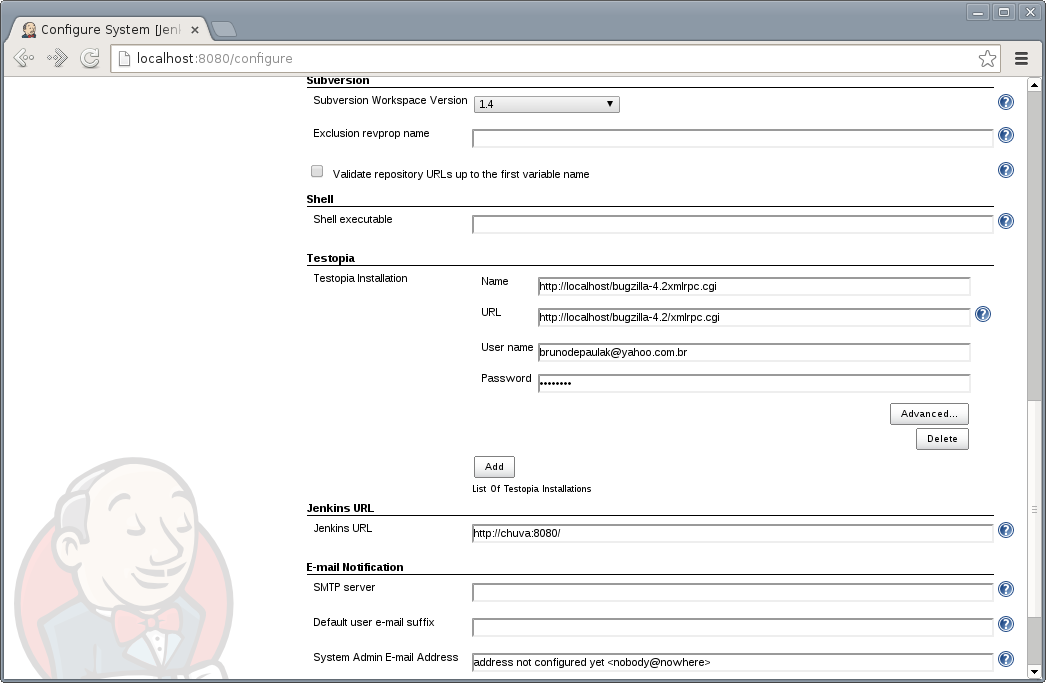The image size is (1046, 683).
Task: Open help for System Admin E-mail Address
Action: point(1005,660)
